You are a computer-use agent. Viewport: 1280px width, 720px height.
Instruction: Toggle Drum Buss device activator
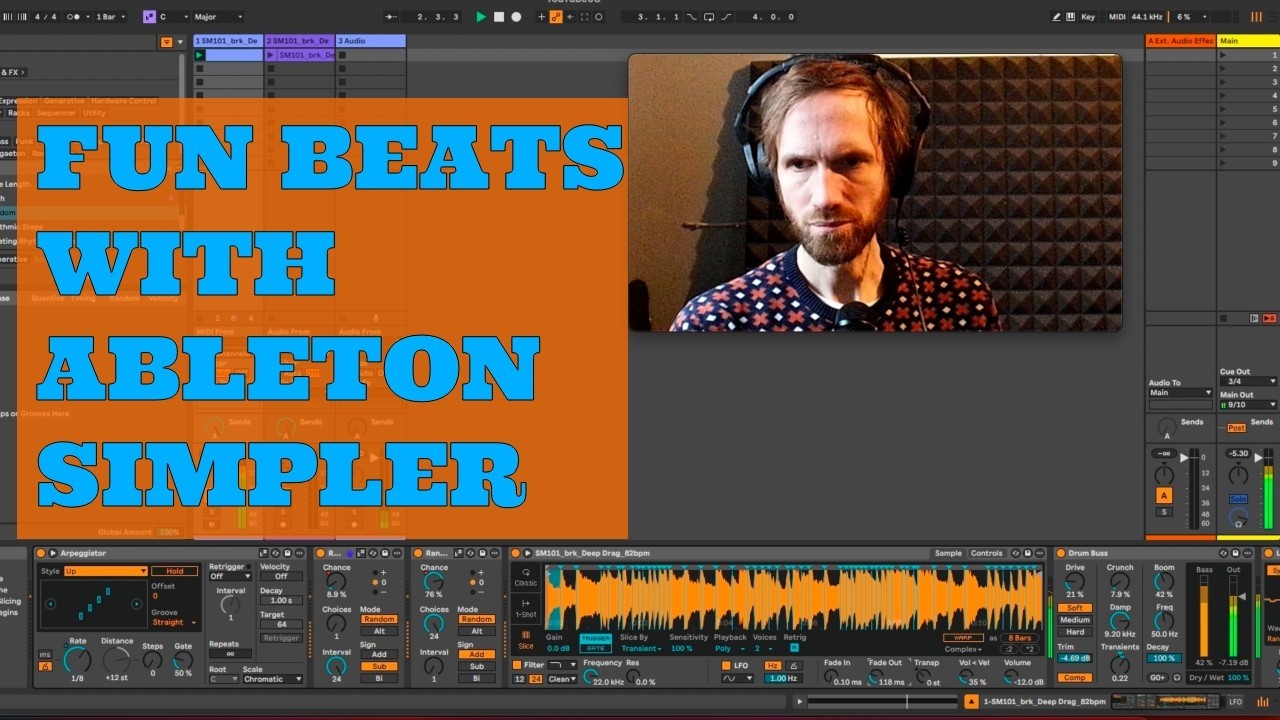[x=1060, y=553]
